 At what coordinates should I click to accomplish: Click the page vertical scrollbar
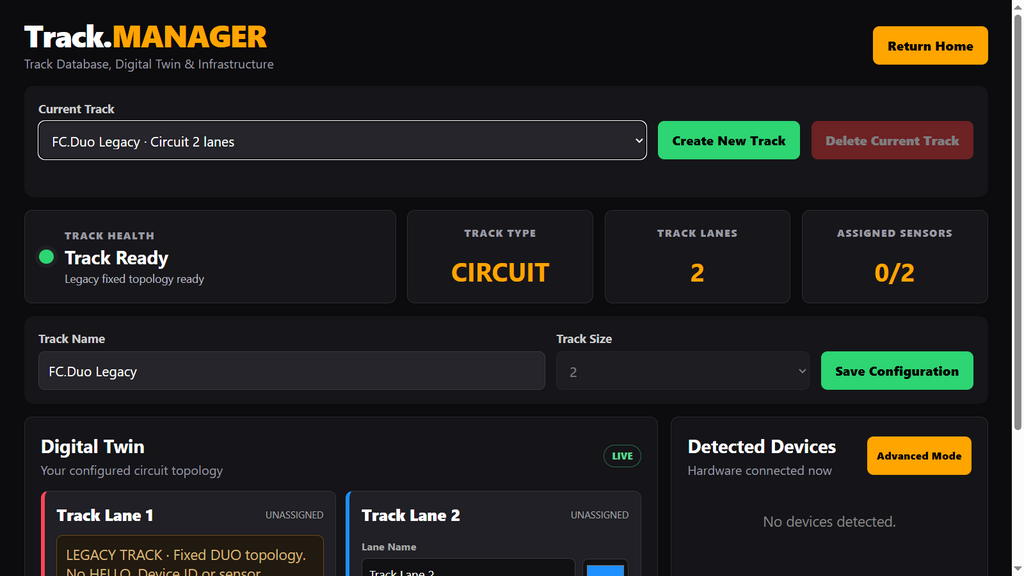point(1017,222)
